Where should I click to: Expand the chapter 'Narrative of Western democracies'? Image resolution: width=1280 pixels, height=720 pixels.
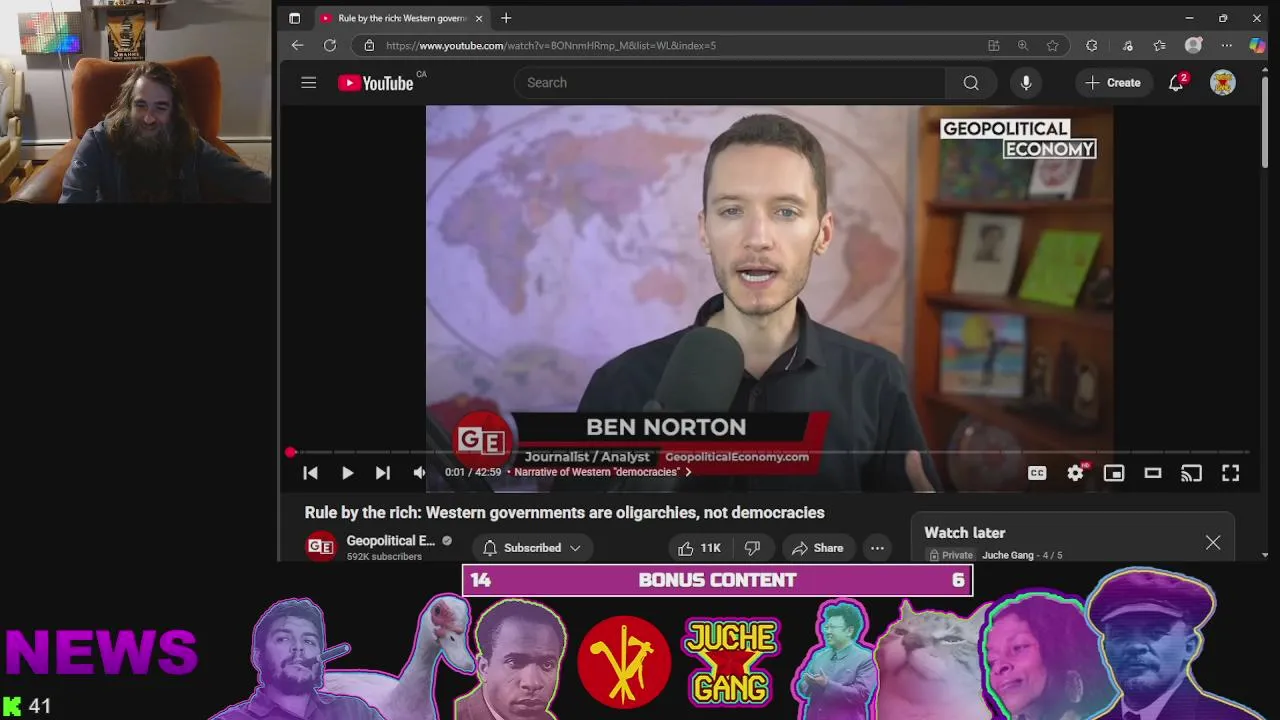point(602,472)
